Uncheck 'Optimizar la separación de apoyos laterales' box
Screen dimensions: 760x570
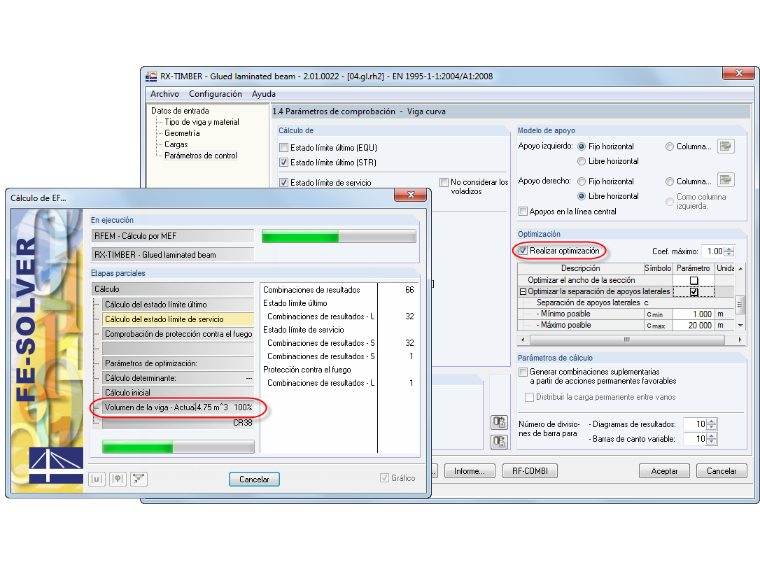pos(694,292)
